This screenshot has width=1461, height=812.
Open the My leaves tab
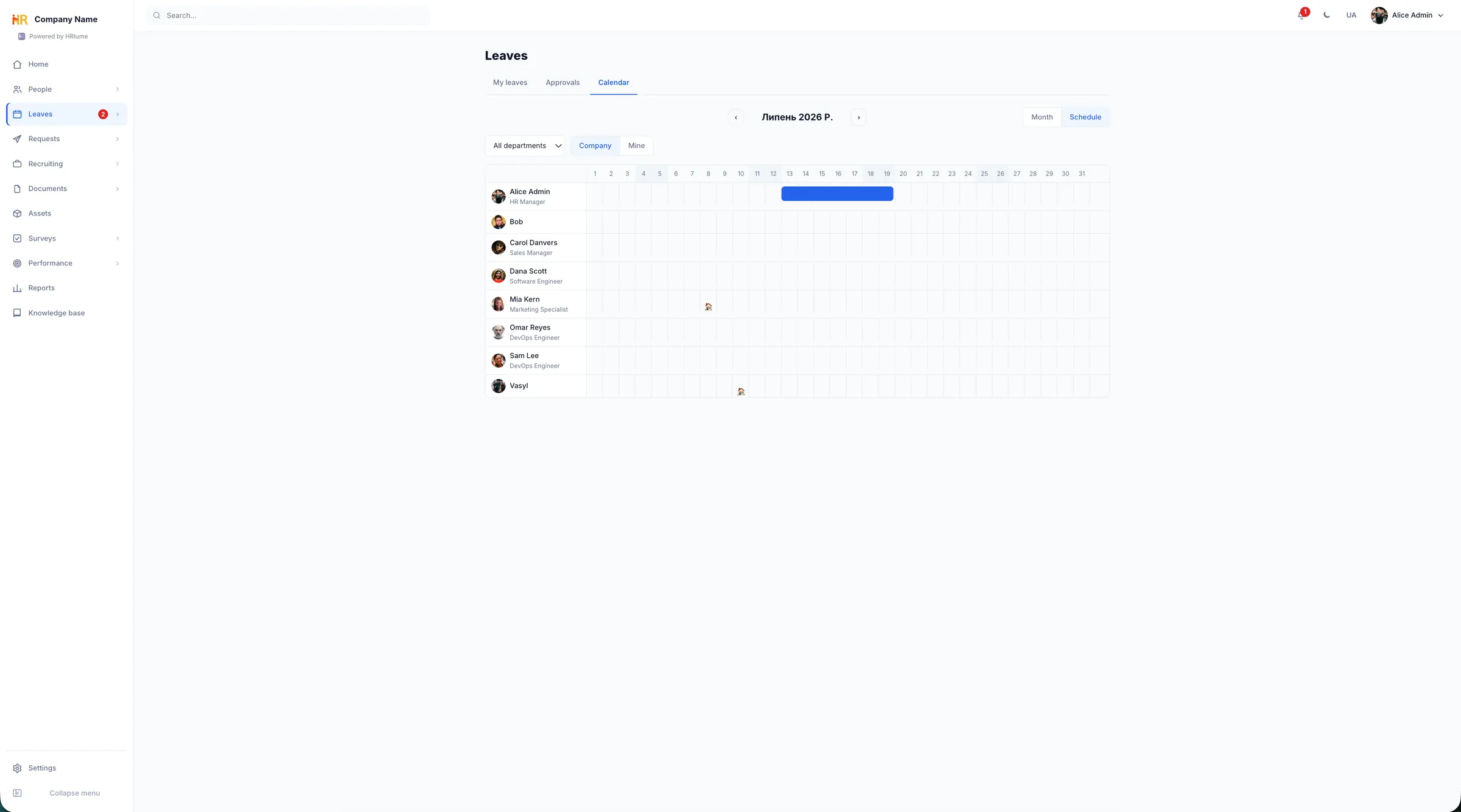(510, 83)
